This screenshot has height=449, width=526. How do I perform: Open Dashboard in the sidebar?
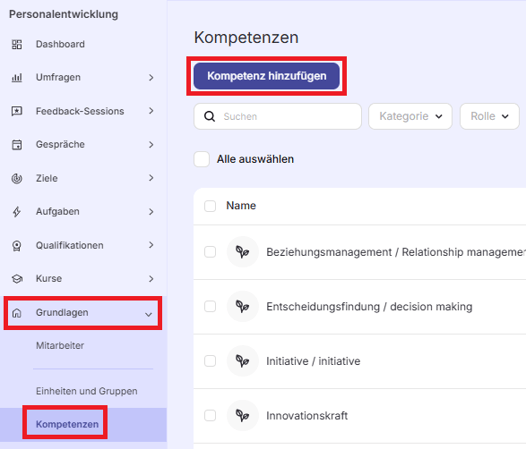click(x=60, y=44)
